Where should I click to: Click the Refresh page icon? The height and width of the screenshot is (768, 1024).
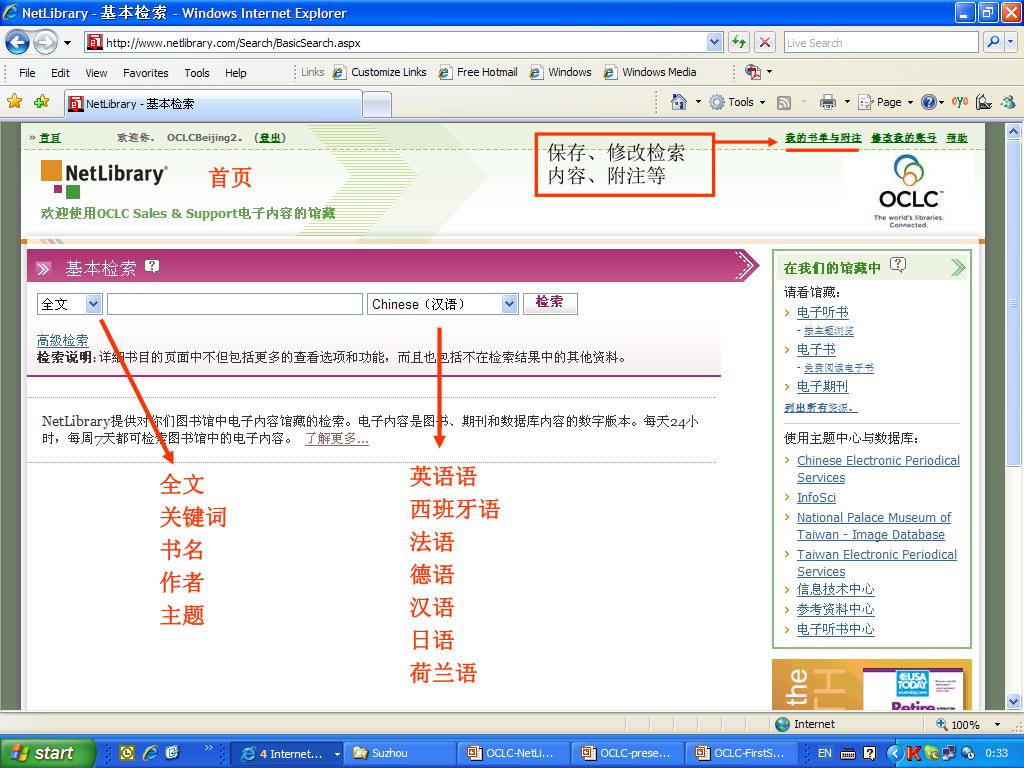[739, 42]
